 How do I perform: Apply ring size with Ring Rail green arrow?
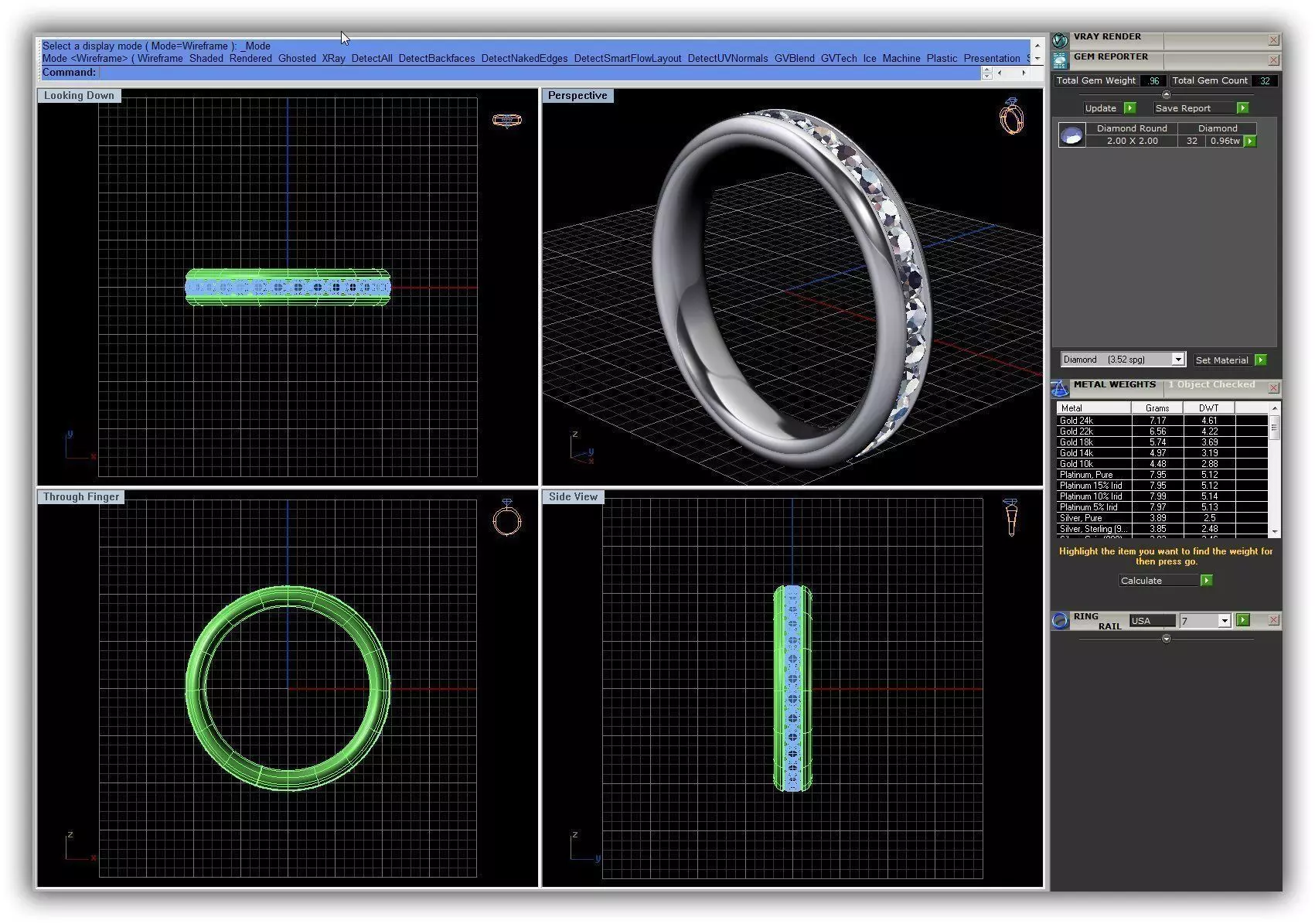pos(1242,620)
